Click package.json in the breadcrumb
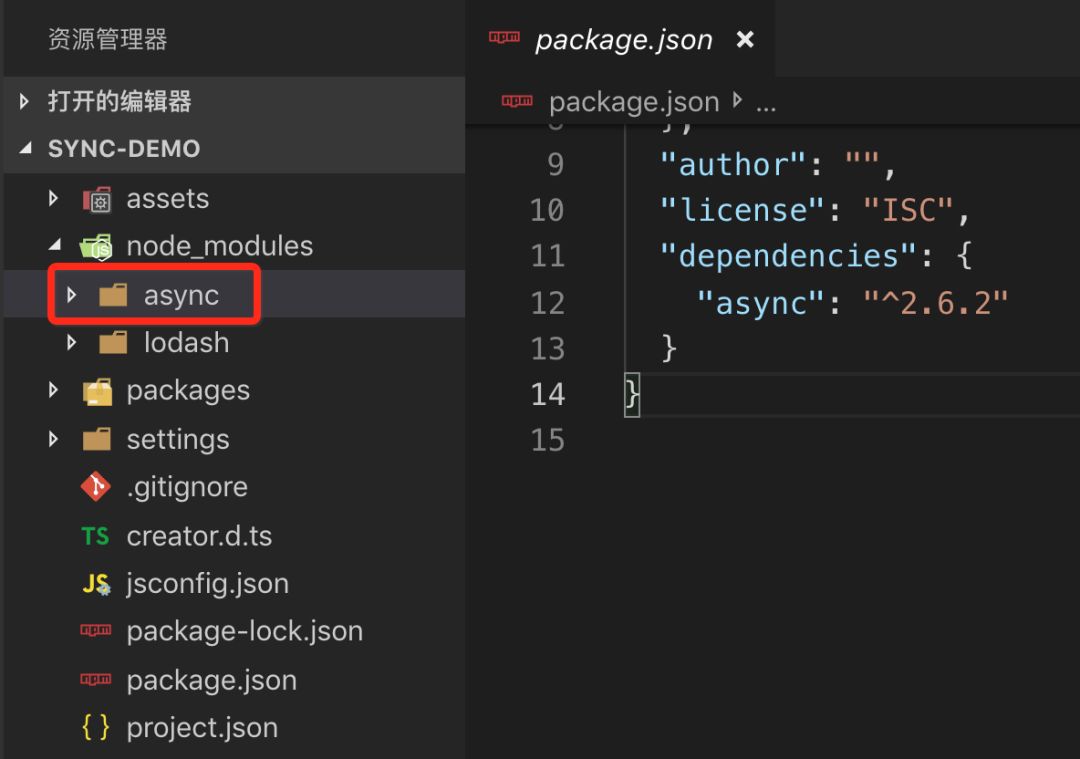 (634, 103)
